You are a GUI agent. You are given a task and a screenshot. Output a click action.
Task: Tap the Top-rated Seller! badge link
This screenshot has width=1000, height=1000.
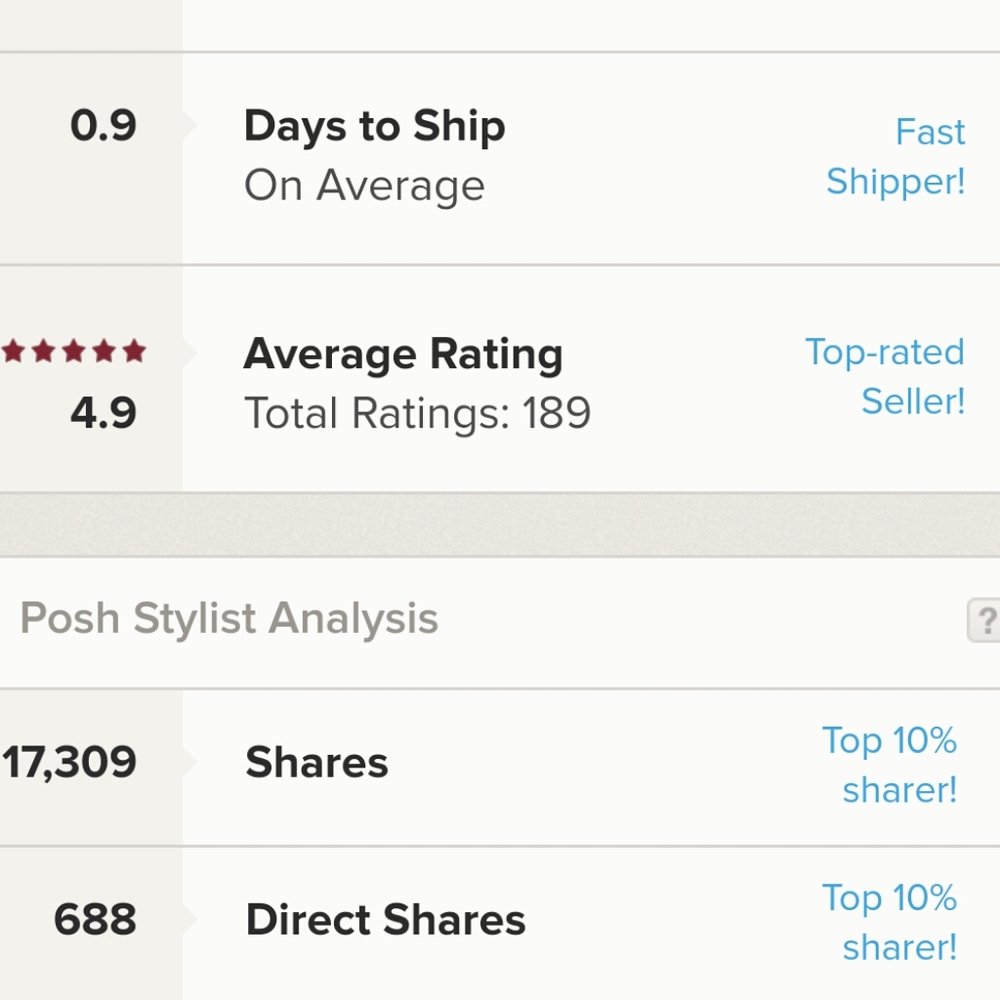coord(885,376)
